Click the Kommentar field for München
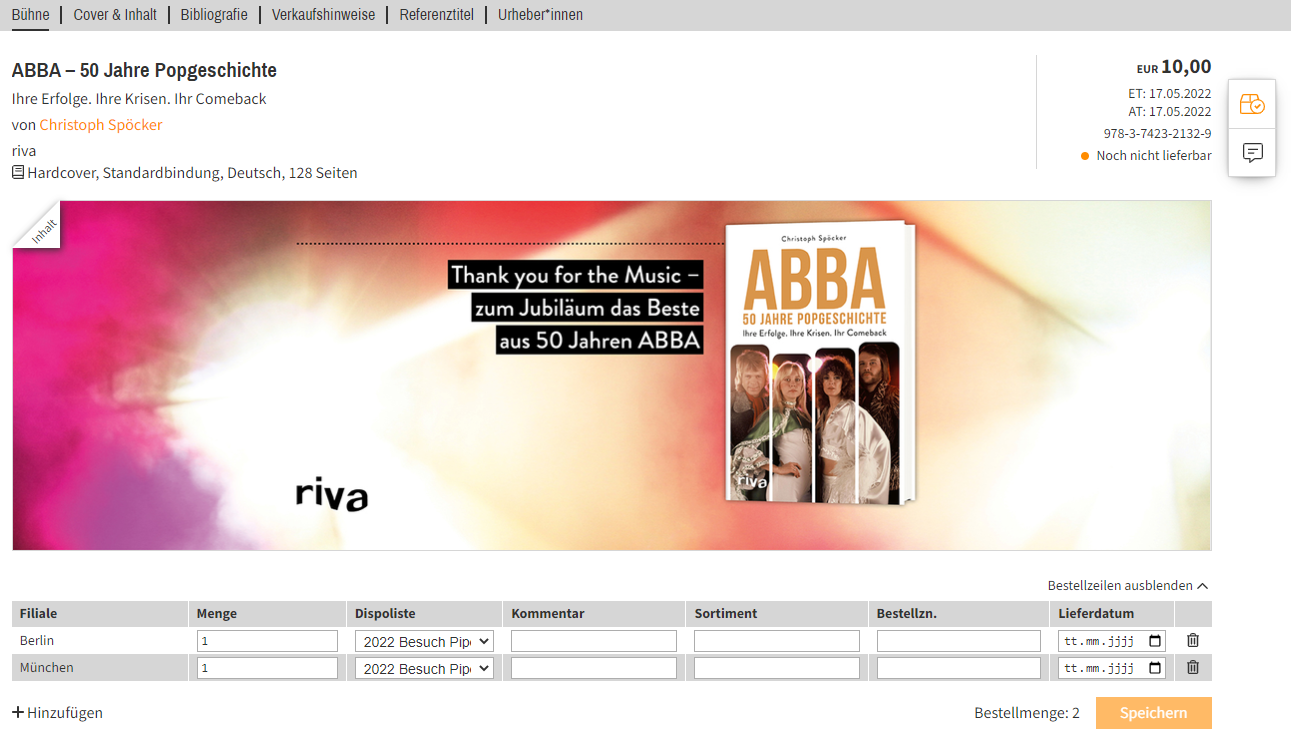 (594, 668)
